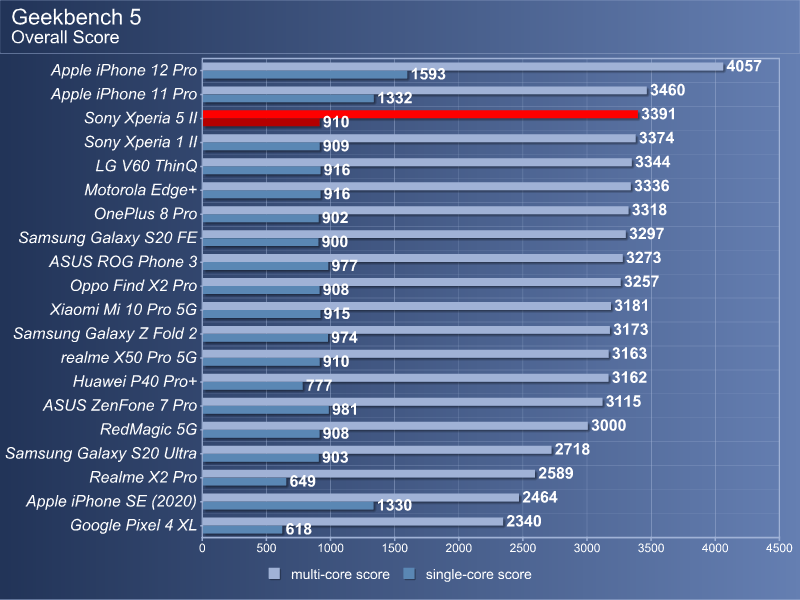Viewport: 800px width, 600px height.
Task: Click the "Overall Score" subtitle
Action: tap(65, 37)
